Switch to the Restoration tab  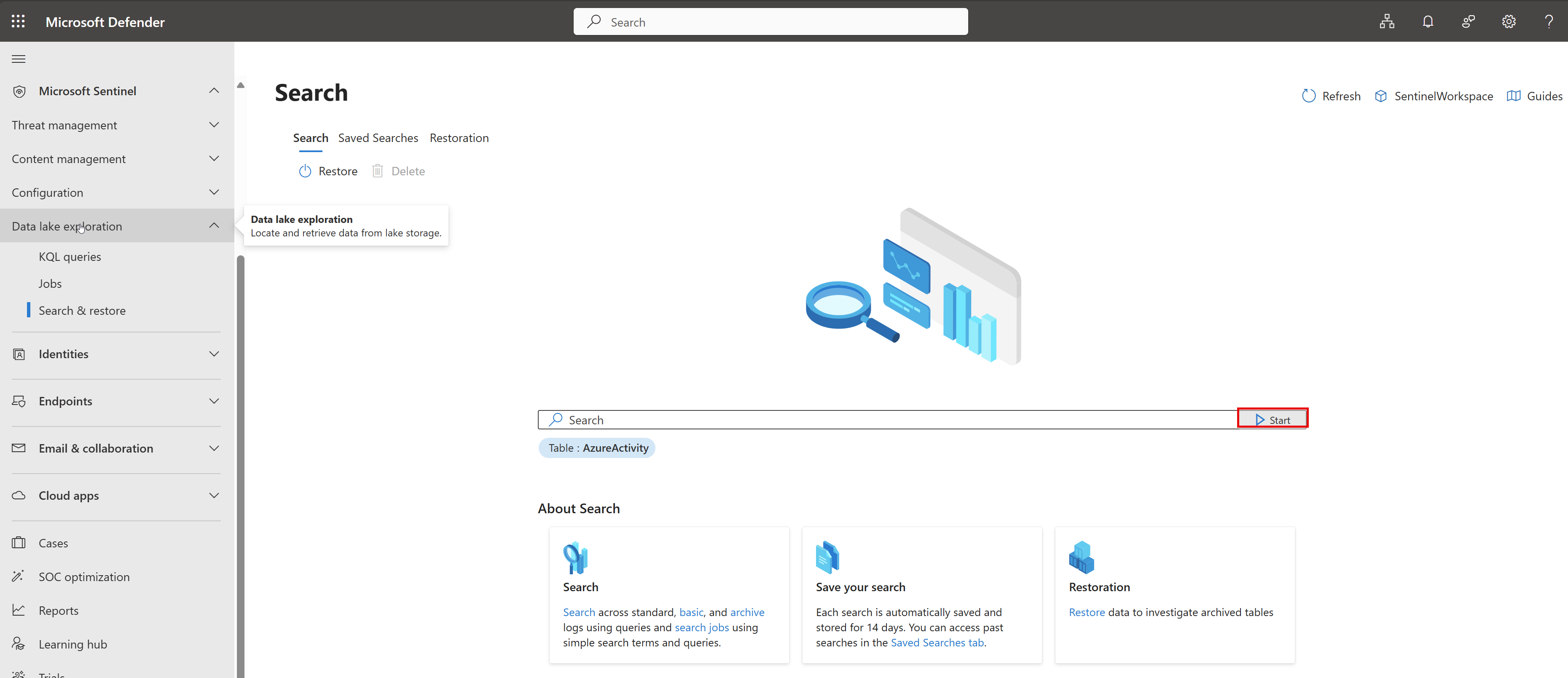coord(459,138)
